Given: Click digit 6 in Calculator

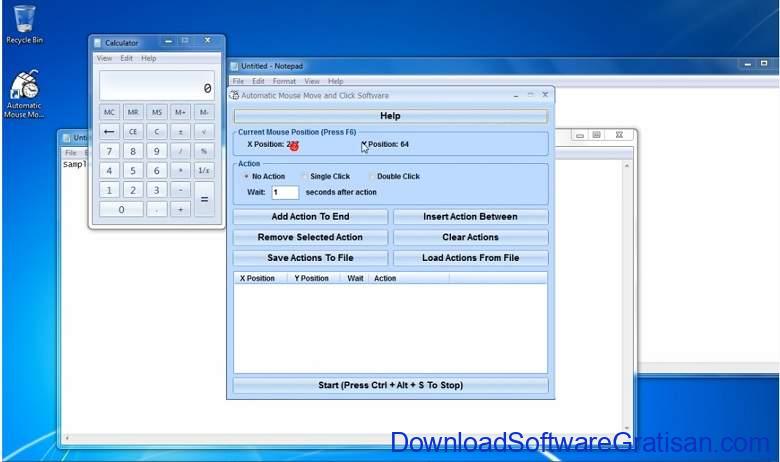Looking at the screenshot, I should click(x=157, y=171).
